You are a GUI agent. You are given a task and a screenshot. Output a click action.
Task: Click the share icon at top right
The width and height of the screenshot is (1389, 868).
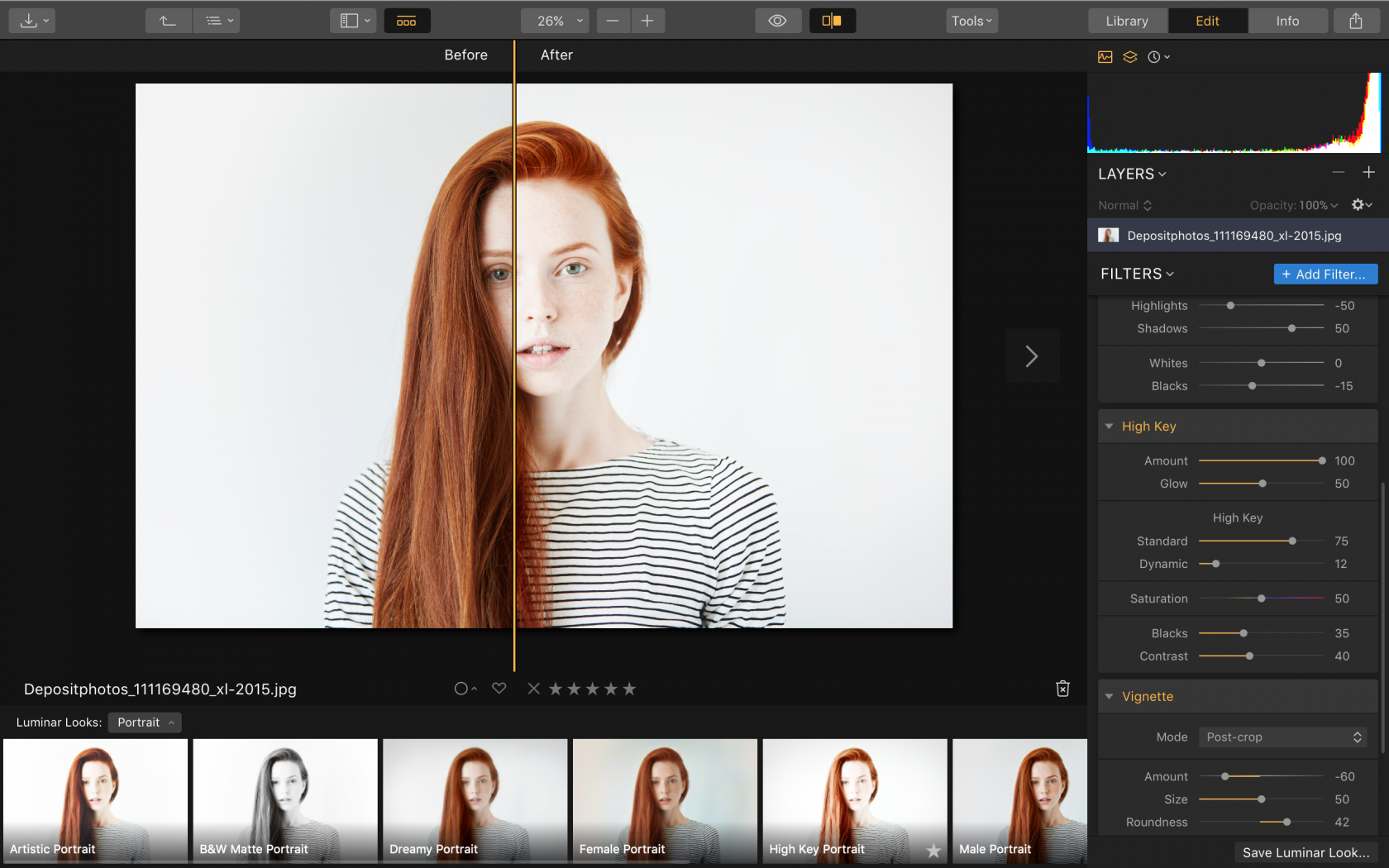pyautogui.click(x=1354, y=20)
